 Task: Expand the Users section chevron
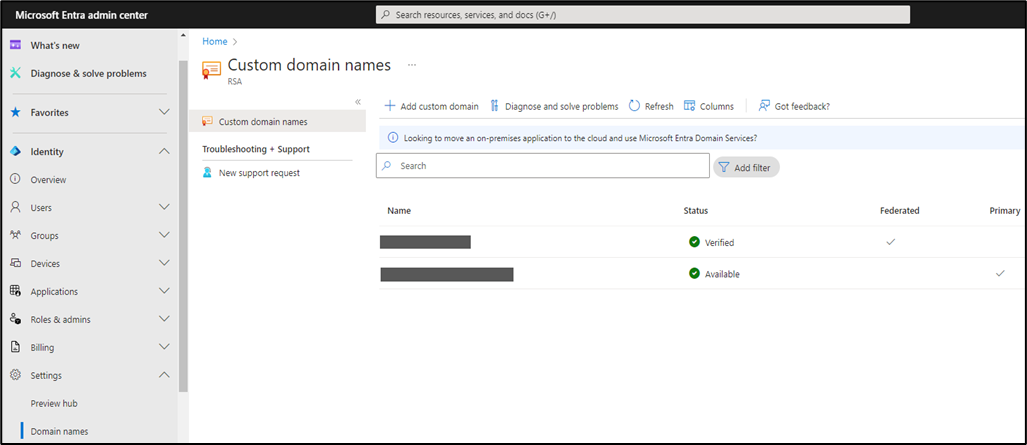164,208
